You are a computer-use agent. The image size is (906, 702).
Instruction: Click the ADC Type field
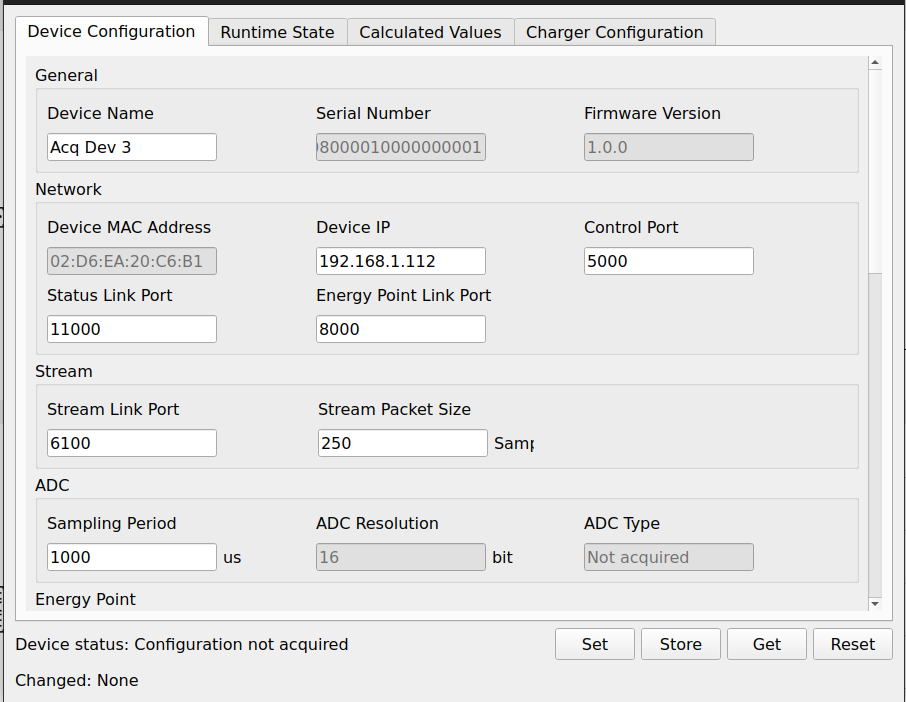click(669, 557)
